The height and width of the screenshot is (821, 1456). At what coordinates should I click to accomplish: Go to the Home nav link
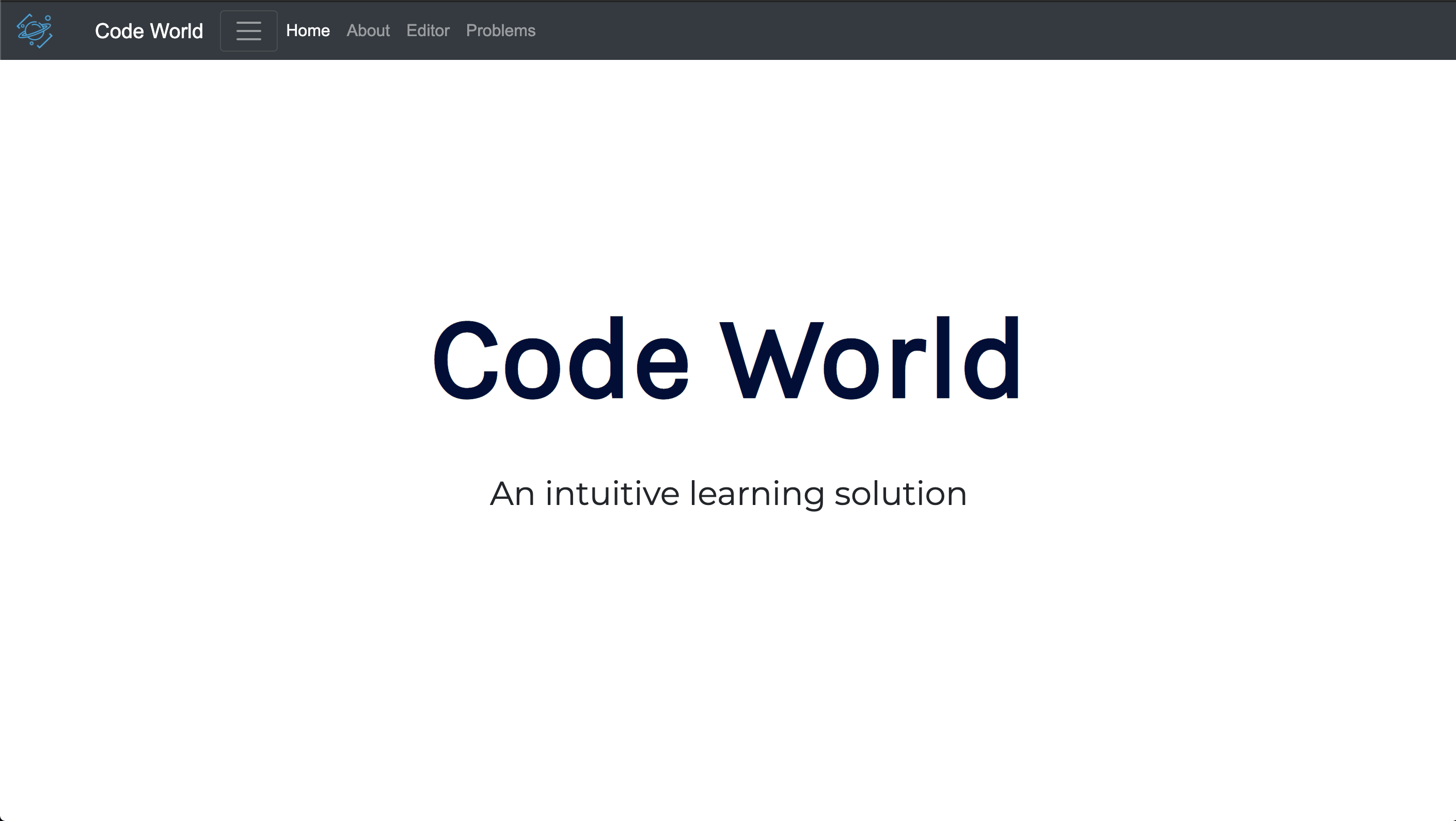coord(308,30)
